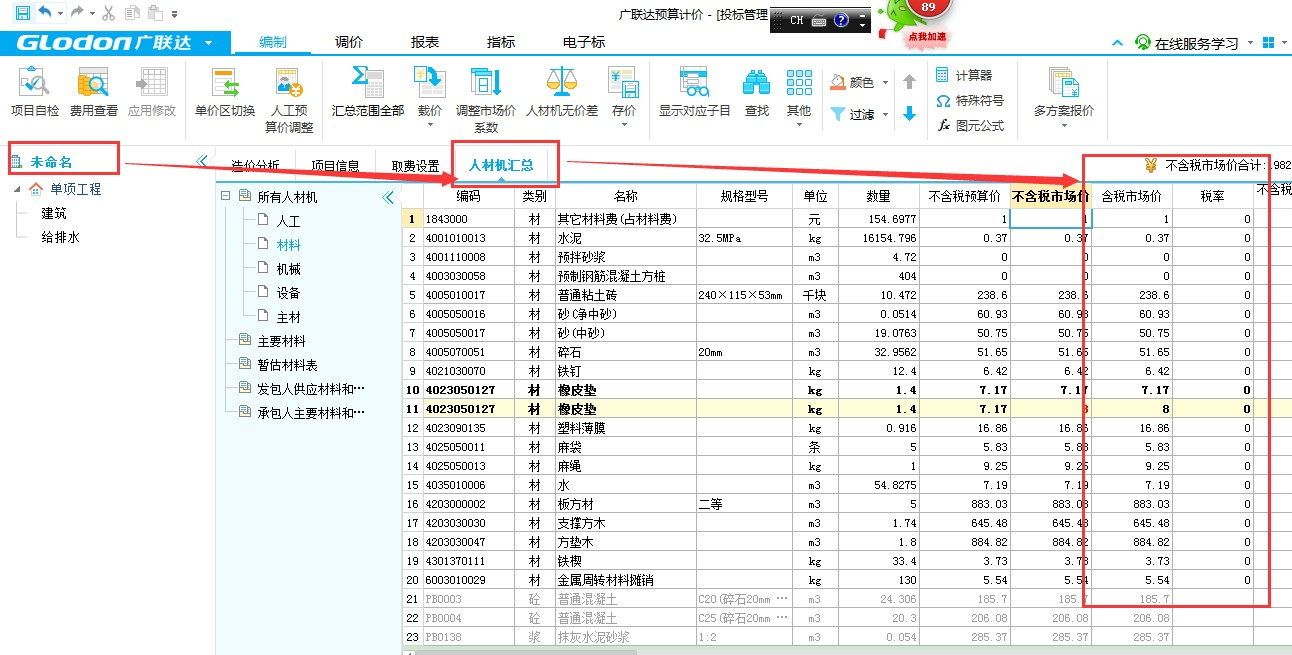Expand the 过滤 filter dropdown
This screenshot has height=655, width=1292.
tap(886, 115)
